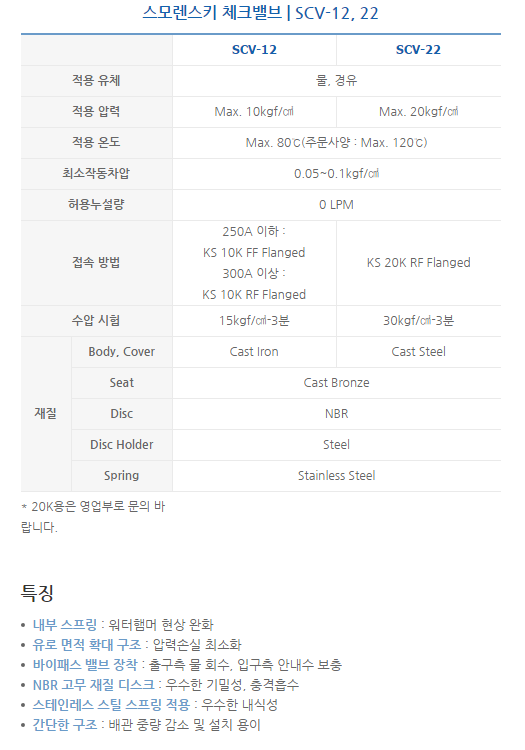Click the 유로 면적 확대 구조 link
Image resolution: width=525 pixels, height=750 pixels.
tap(87, 644)
